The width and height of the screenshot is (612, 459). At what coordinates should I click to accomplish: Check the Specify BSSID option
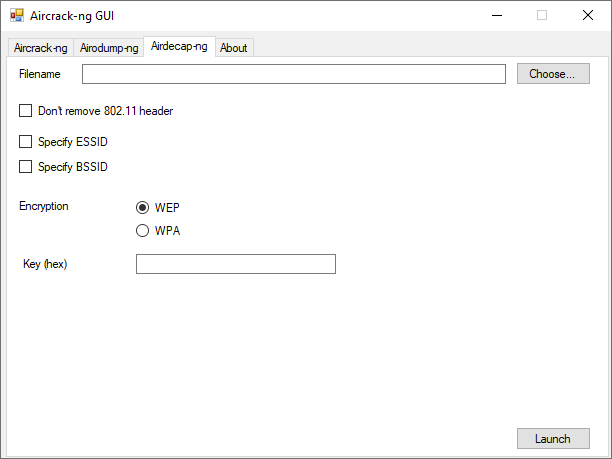(25, 167)
